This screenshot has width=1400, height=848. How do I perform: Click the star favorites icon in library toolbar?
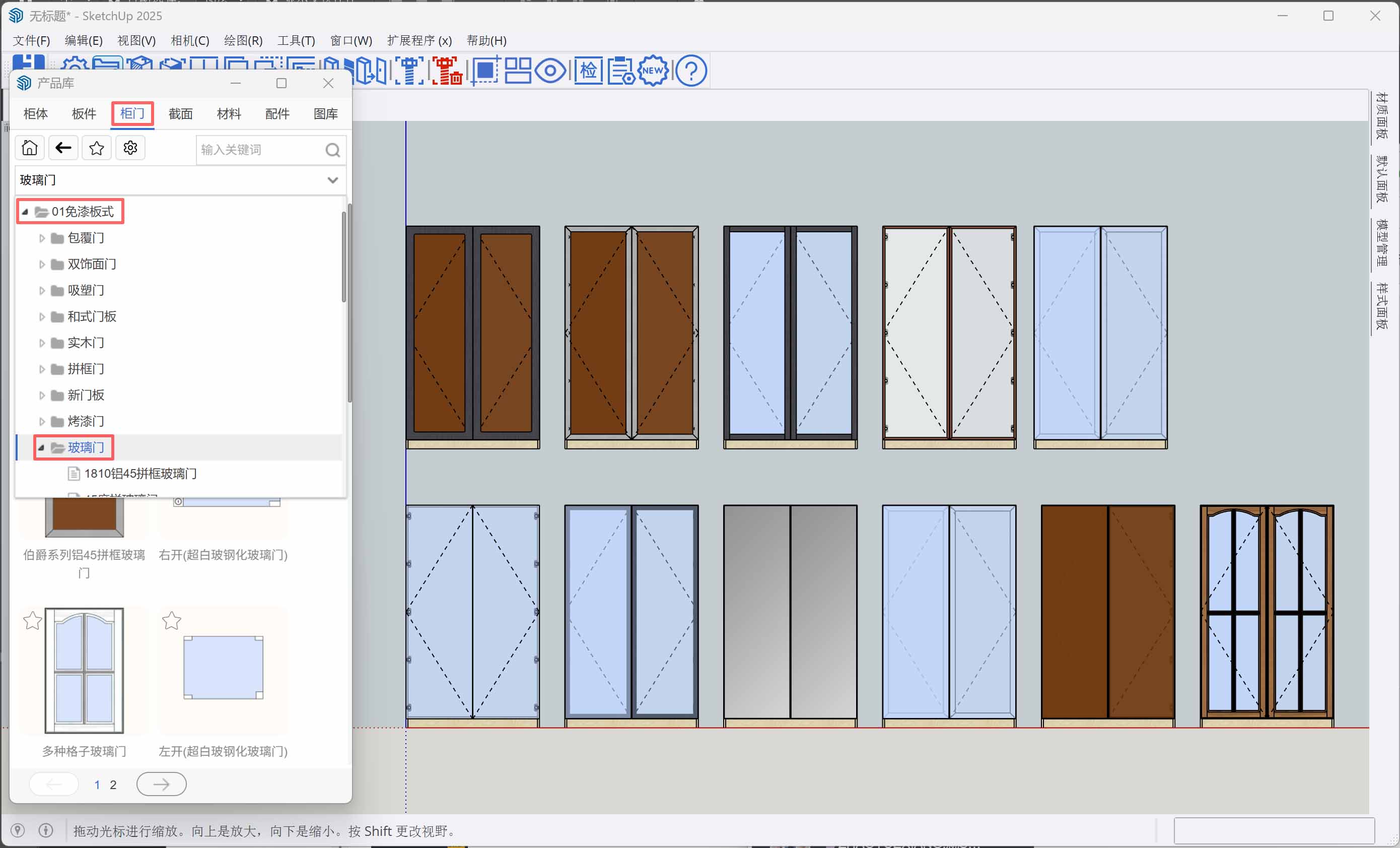(97, 148)
